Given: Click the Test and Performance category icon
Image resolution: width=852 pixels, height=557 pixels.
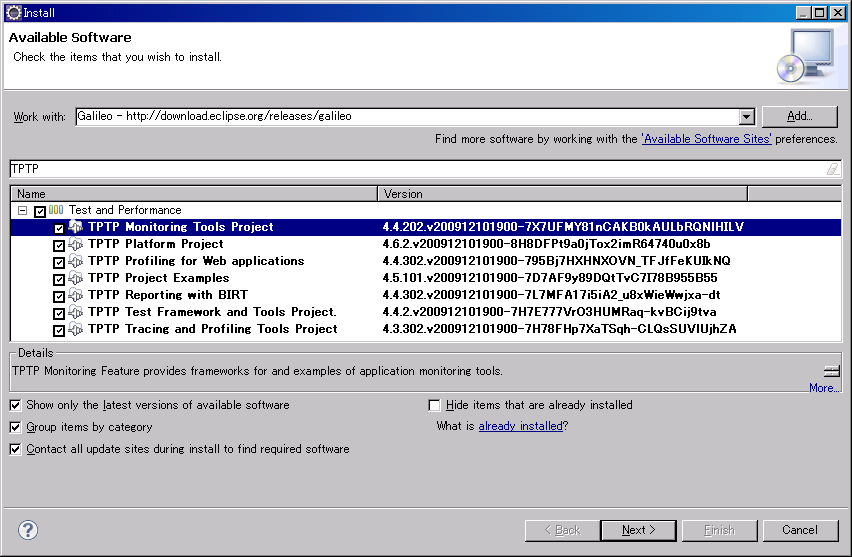Looking at the screenshot, I should (56, 211).
